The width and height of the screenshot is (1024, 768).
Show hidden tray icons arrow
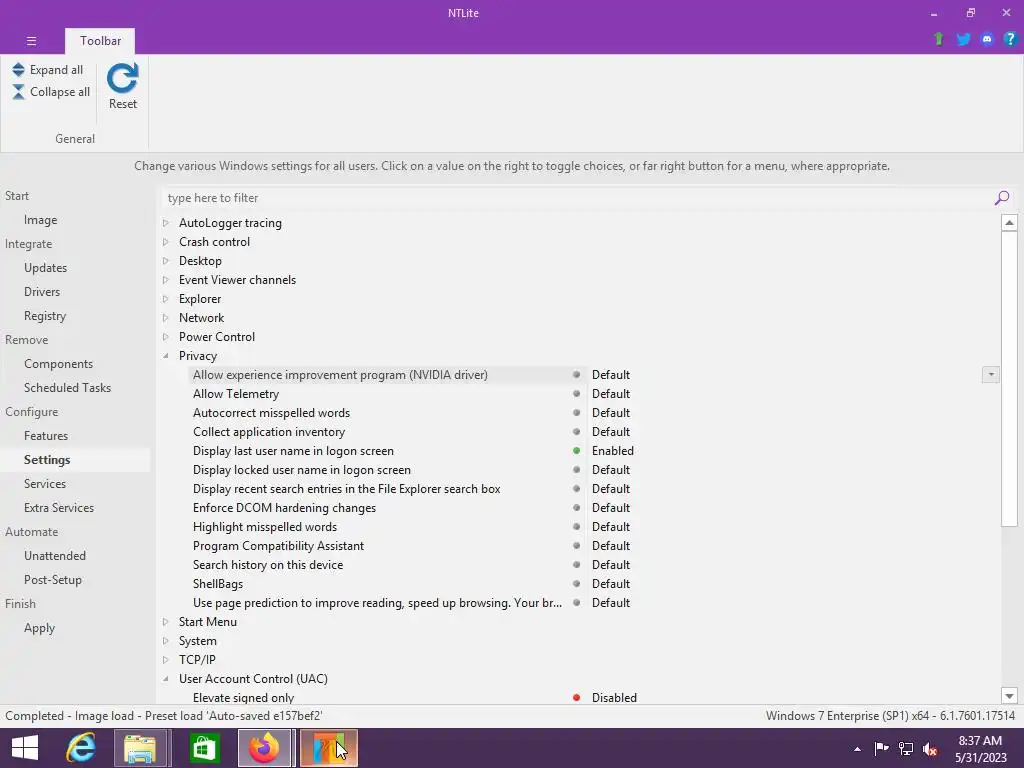(857, 749)
